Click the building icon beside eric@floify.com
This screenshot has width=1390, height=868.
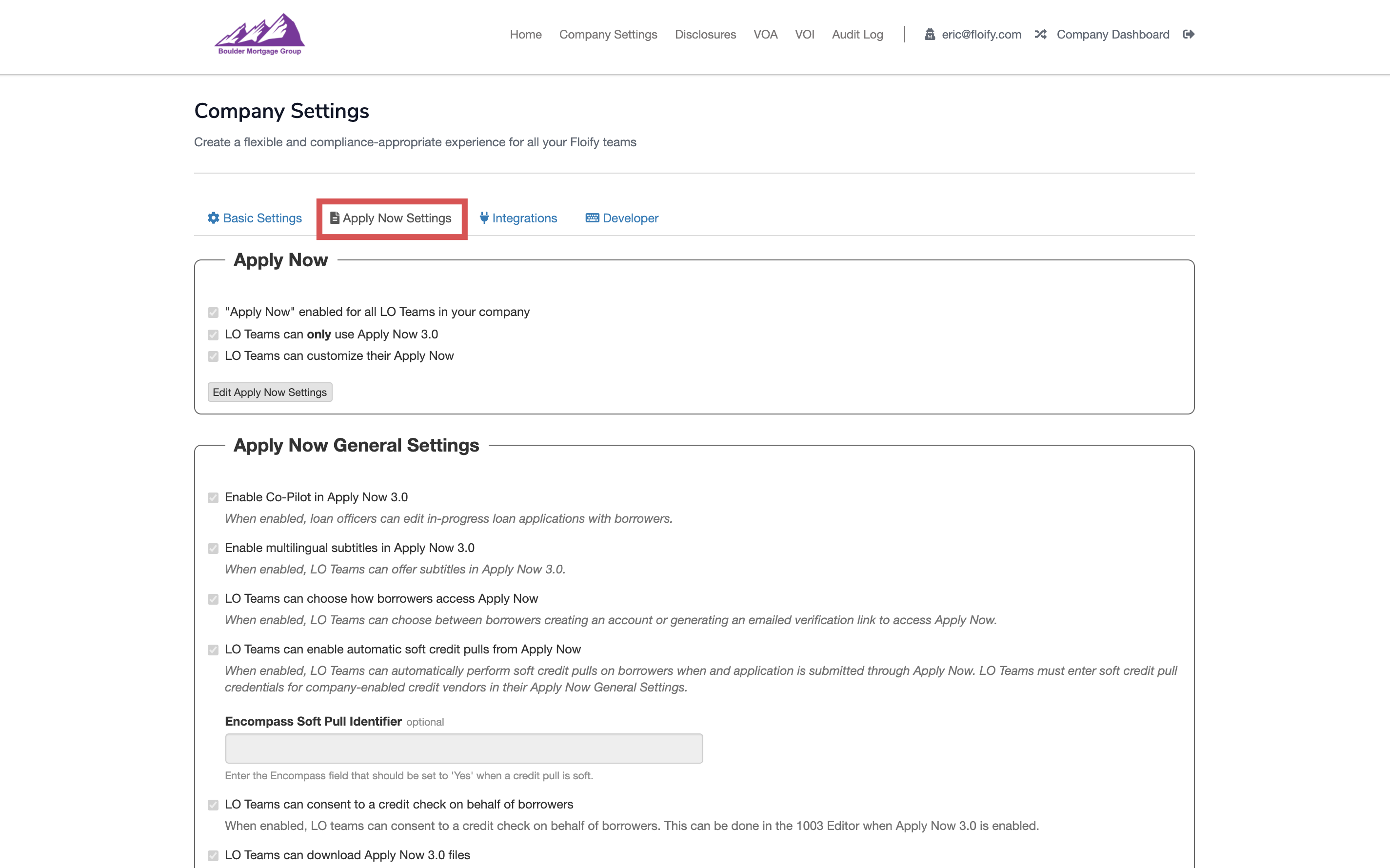click(x=930, y=35)
